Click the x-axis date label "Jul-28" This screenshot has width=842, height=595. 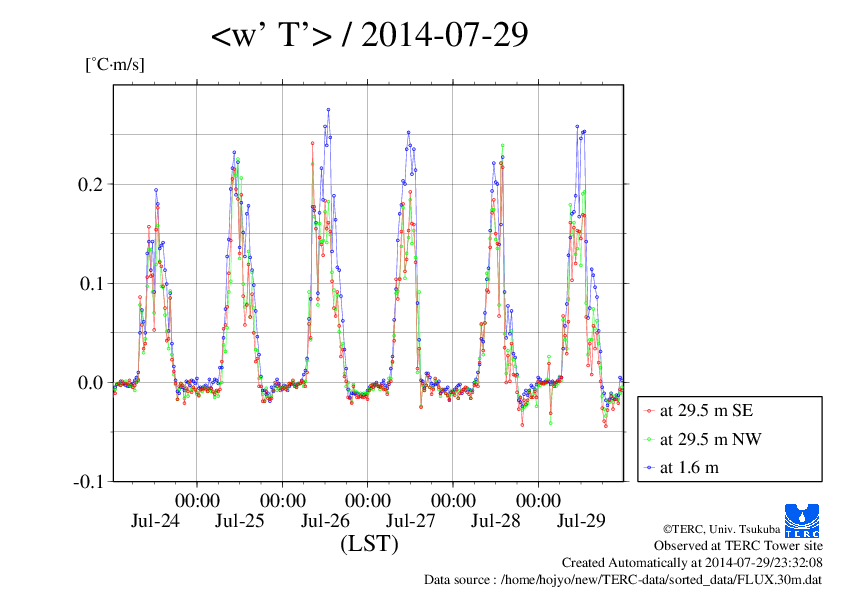(496, 520)
